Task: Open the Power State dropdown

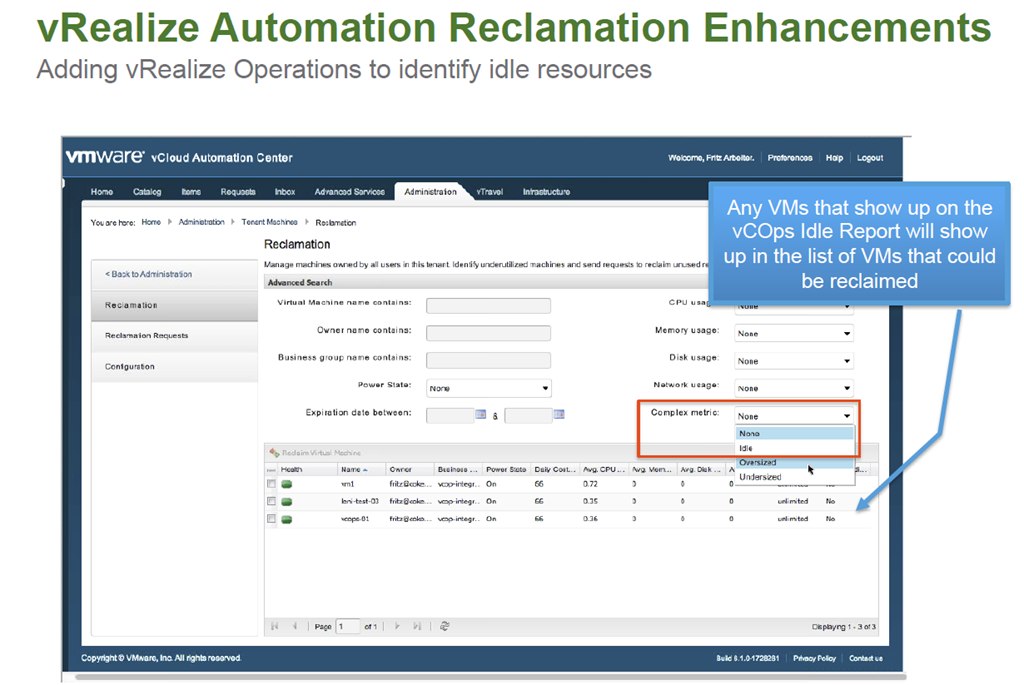Action: coord(488,388)
